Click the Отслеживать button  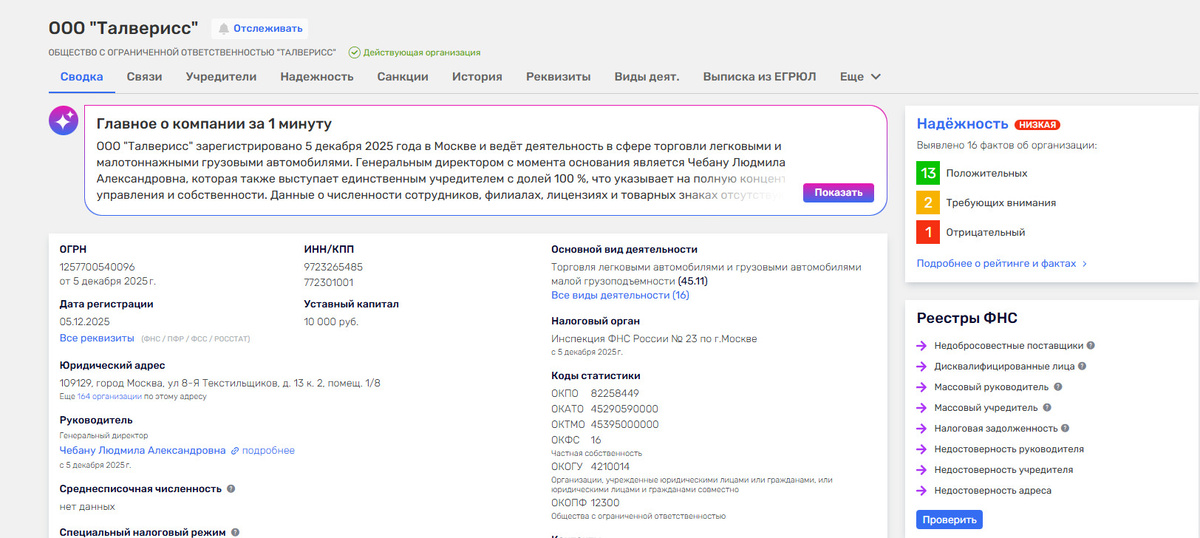[x=260, y=28]
